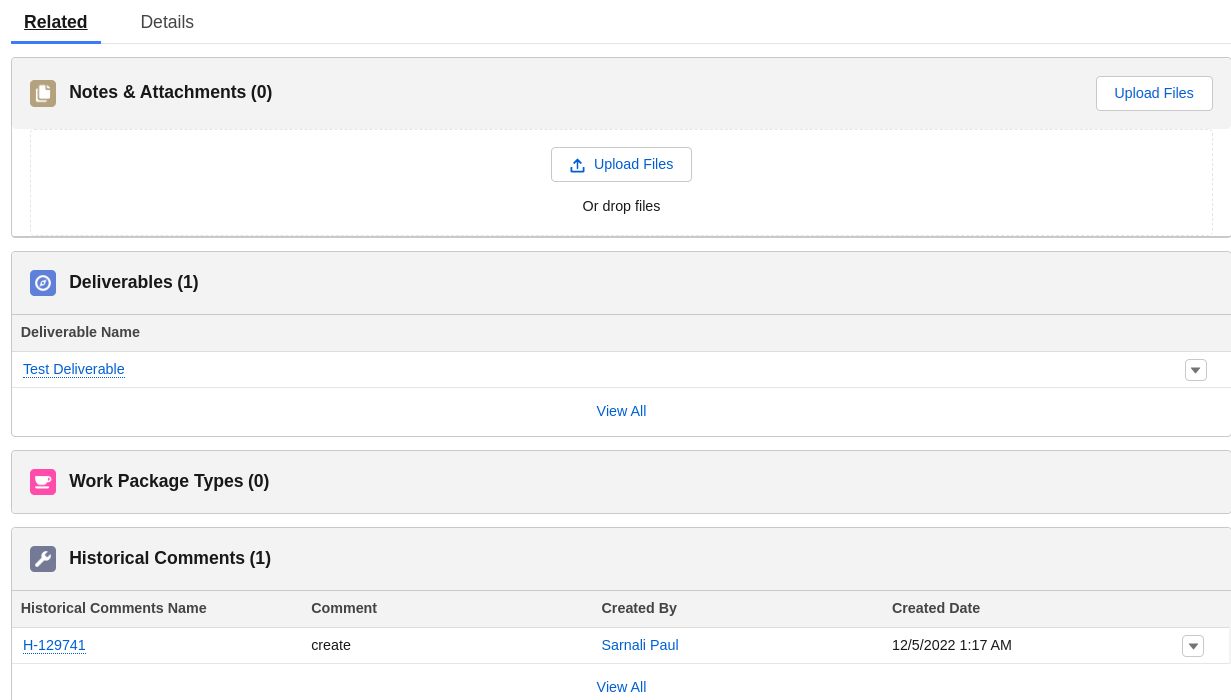The image size is (1231, 700).
Task: Open the row actions menu for Test Deliverable
Action: coord(1195,369)
